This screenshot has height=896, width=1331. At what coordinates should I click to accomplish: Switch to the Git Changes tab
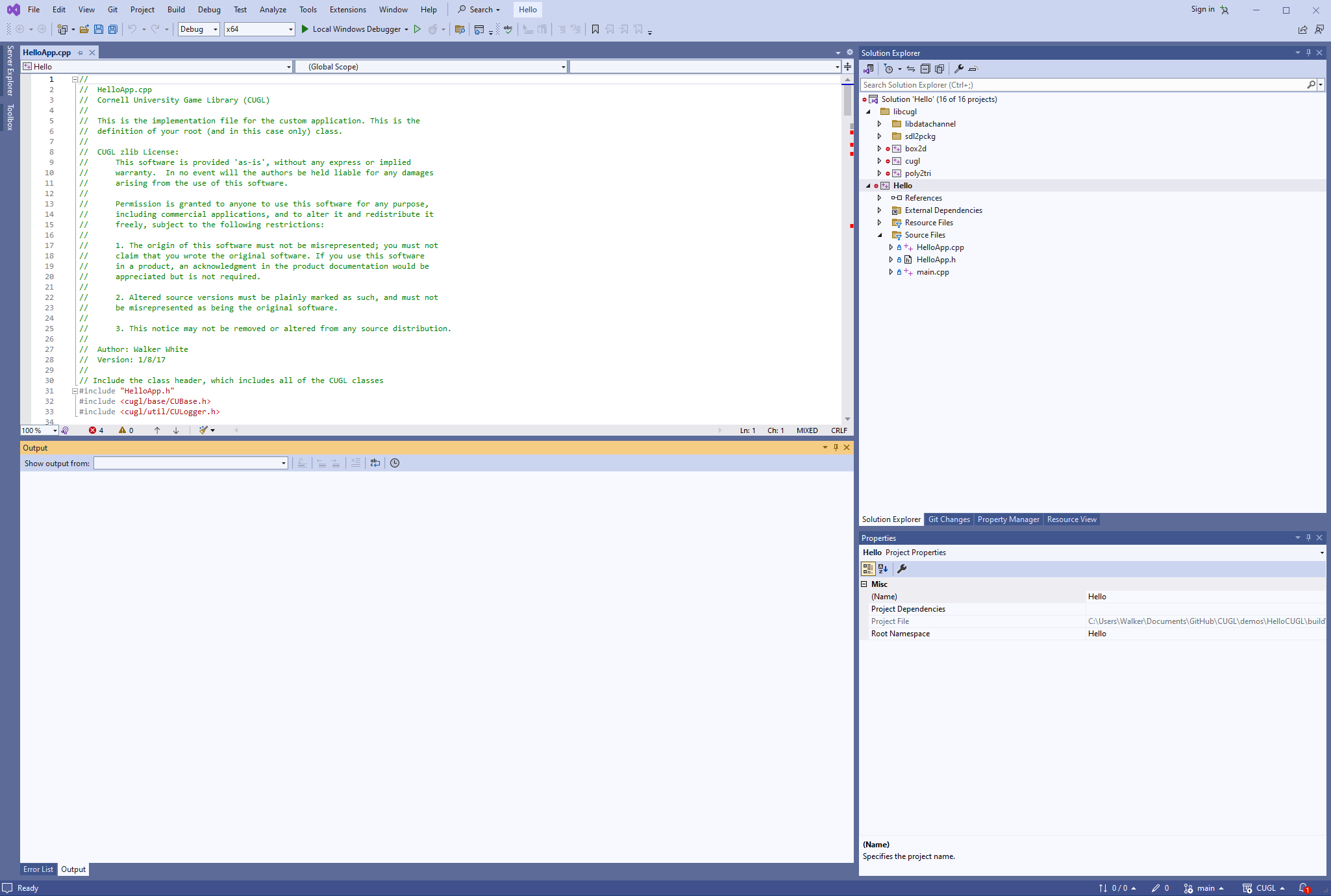949,519
